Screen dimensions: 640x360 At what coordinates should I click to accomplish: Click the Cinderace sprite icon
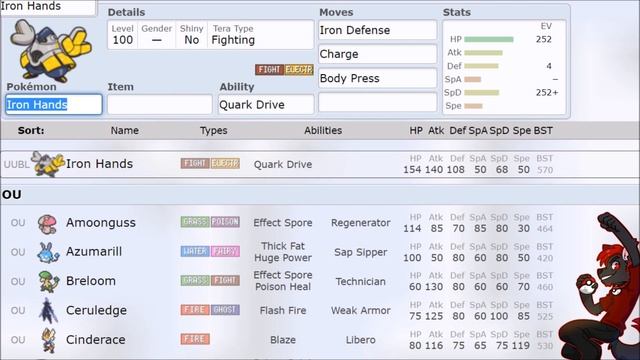(49, 340)
